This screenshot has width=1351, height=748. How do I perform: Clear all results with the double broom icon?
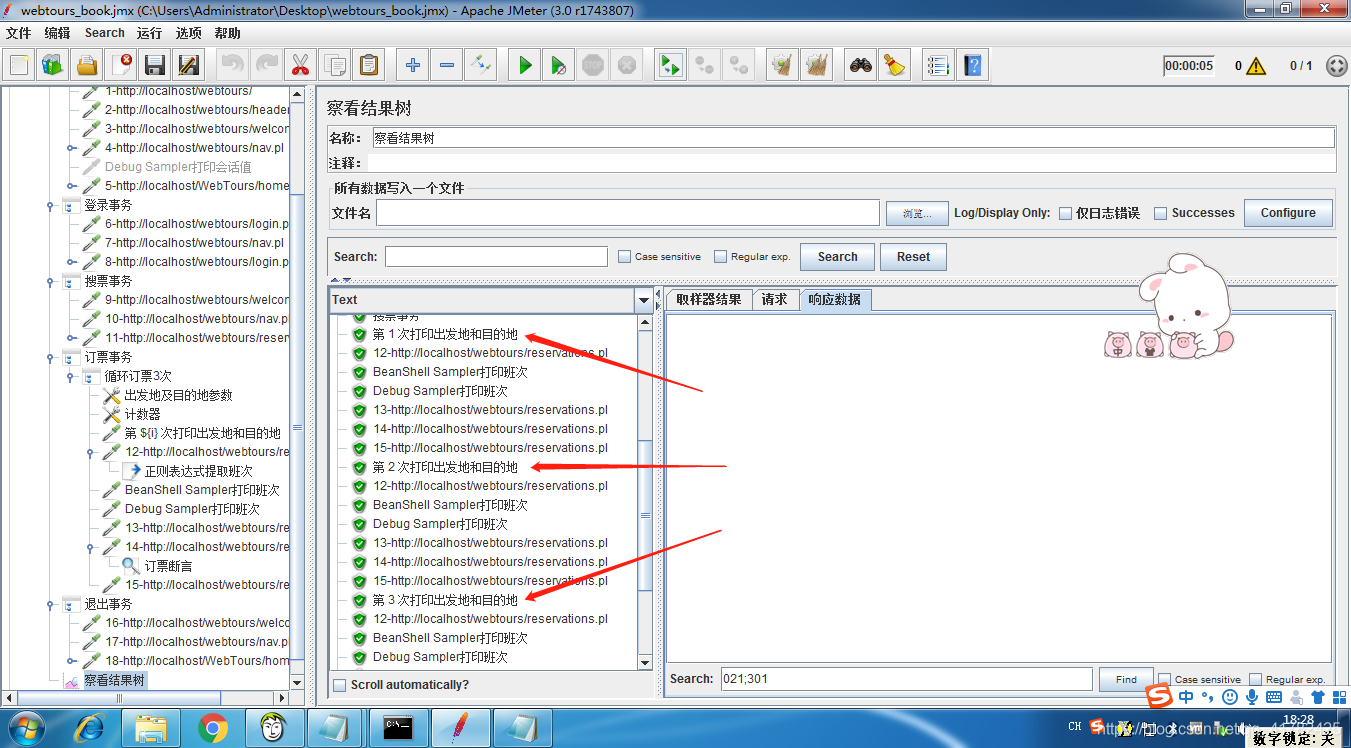coord(816,66)
